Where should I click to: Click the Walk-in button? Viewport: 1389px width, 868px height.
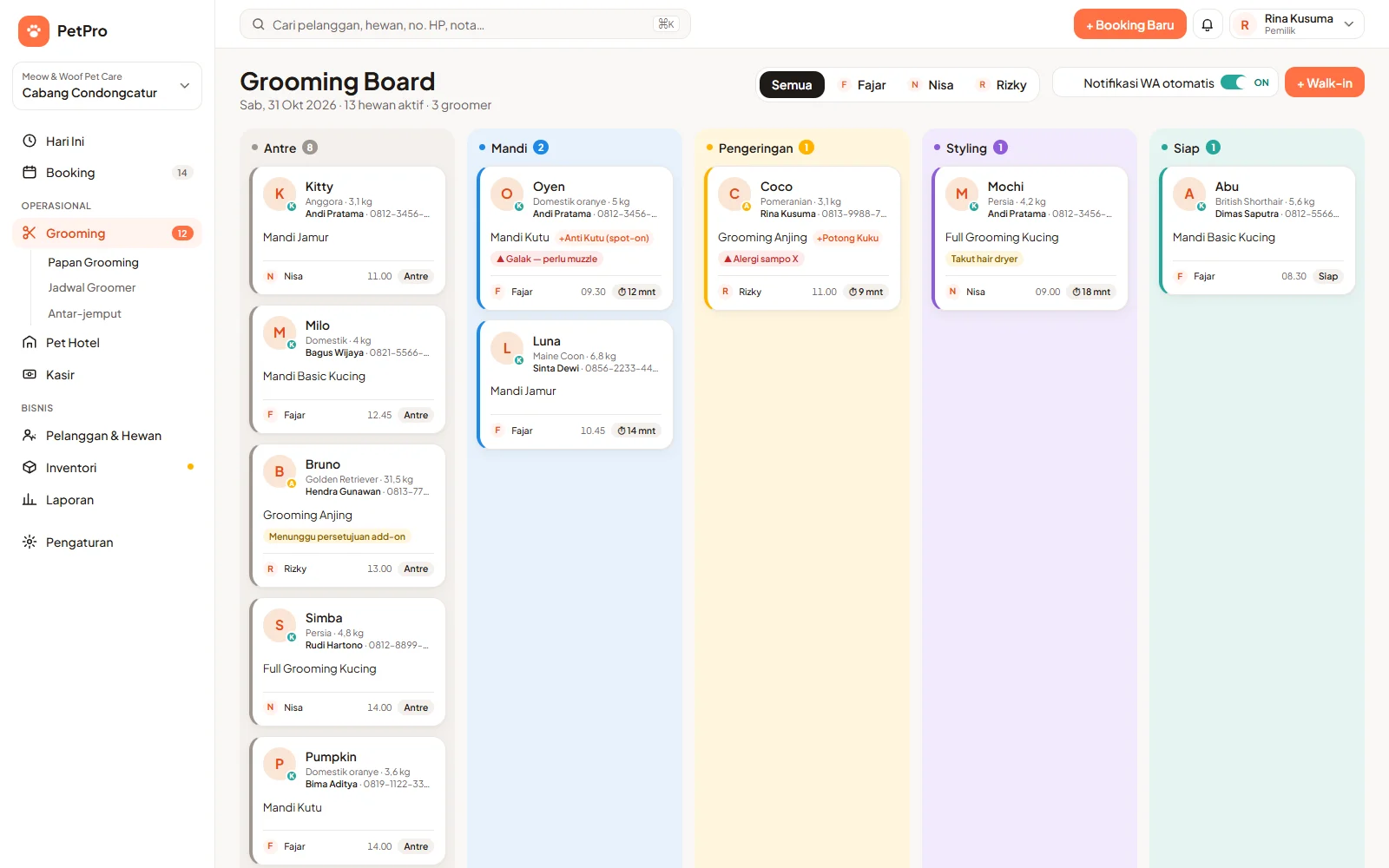click(x=1324, y=82)
